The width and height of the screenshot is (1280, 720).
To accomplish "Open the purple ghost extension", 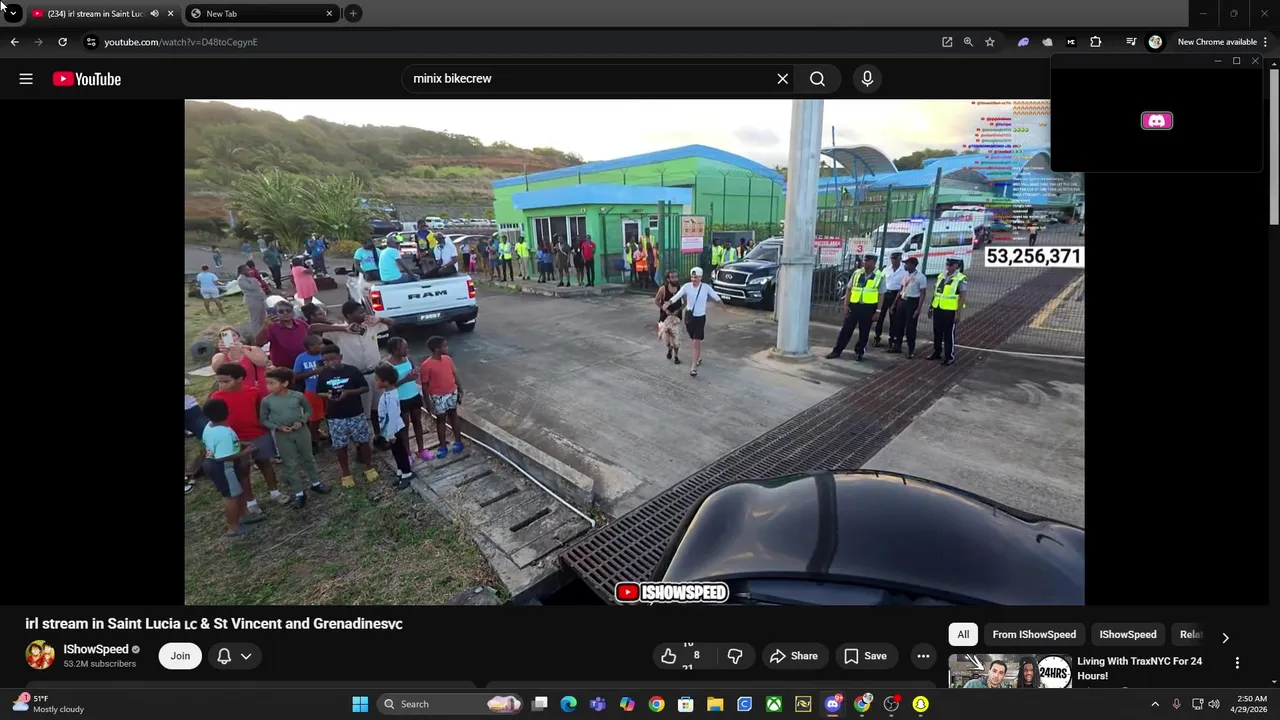I will pyautogui.click(x=1023, y=42).
